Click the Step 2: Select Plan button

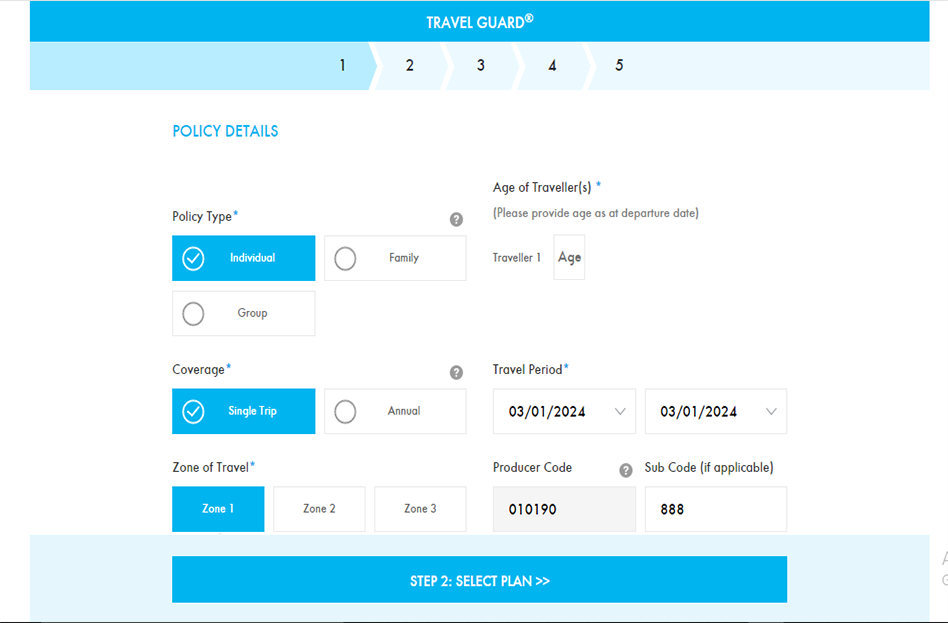point(479,579)
